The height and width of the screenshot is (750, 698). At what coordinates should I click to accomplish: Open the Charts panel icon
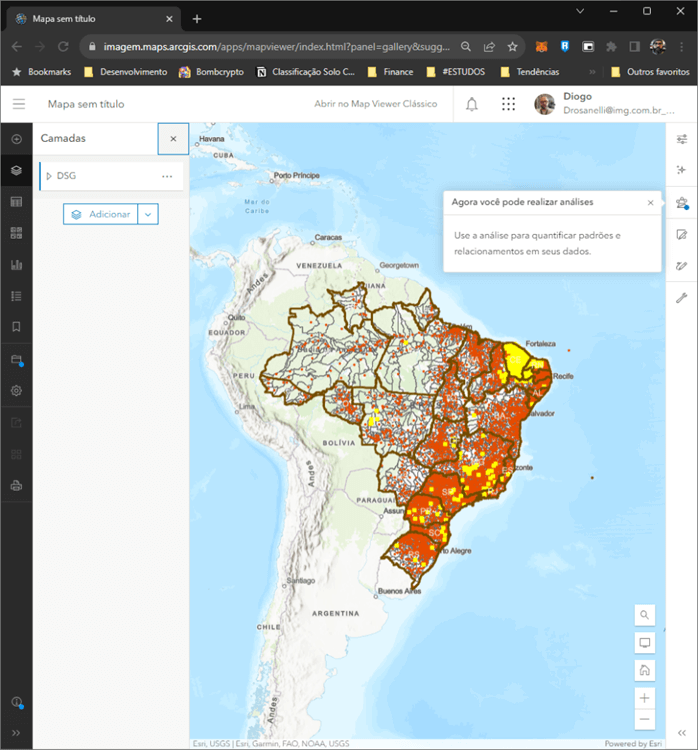16,265
